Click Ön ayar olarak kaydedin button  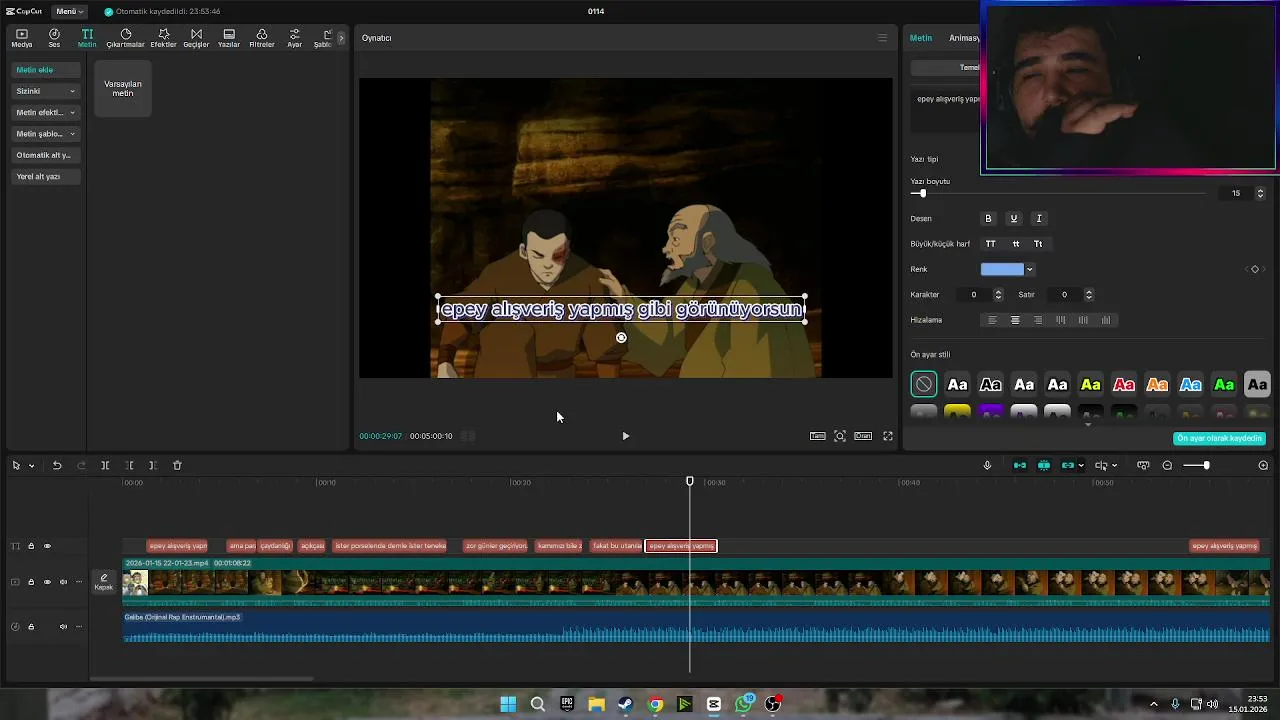(1219, 438)
